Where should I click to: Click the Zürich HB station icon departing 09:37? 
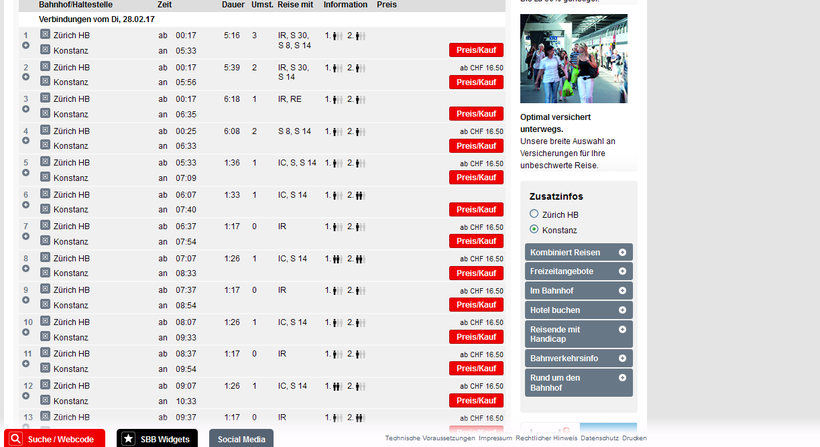(x=45, y=416)
